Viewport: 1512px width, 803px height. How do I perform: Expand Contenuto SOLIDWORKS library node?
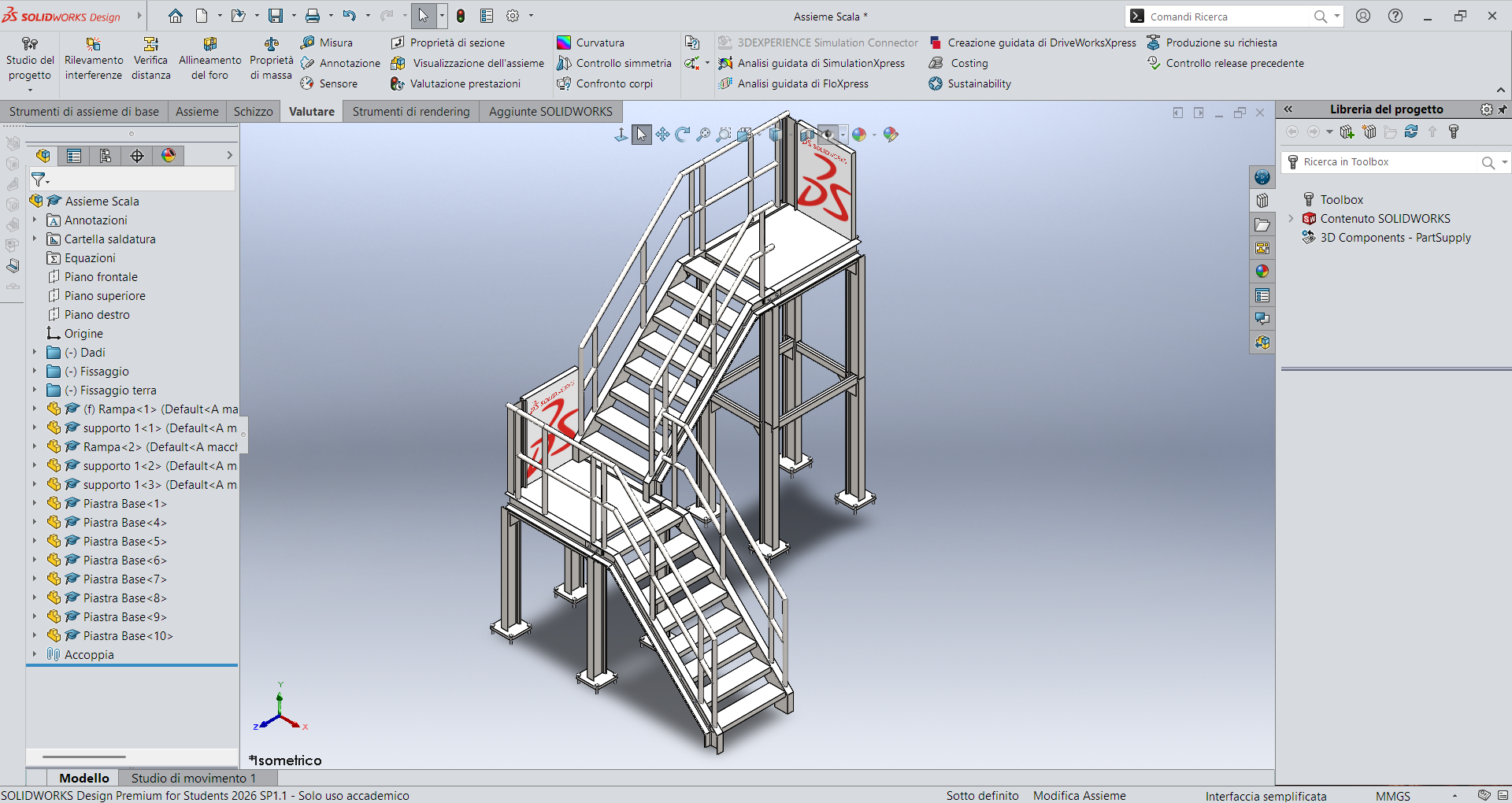pos(1291,219)
